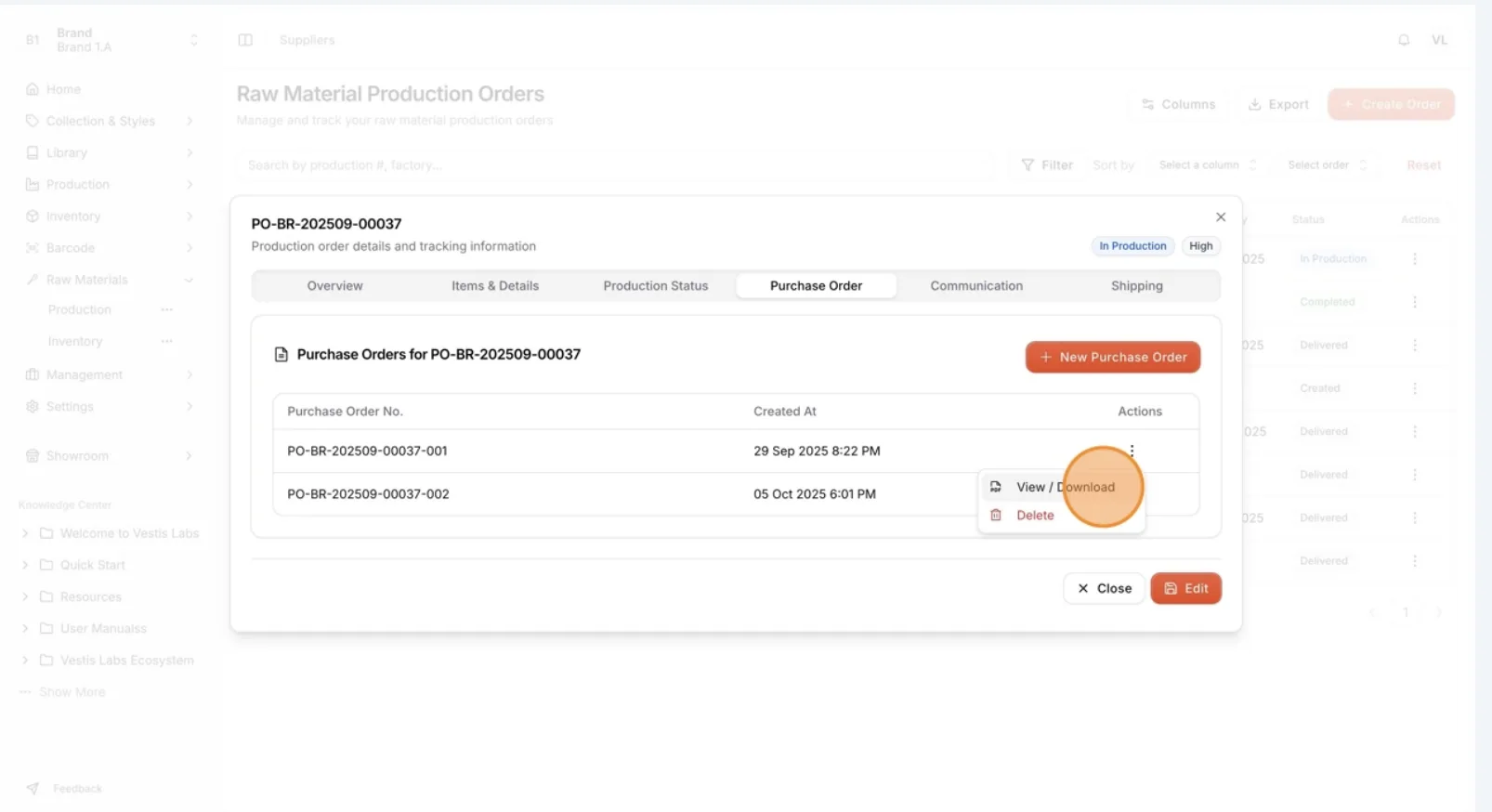The height and width of the screenshot is (812, 1492).
Task: Click the Feedback paper-plane icon
Action: point(33,789)
